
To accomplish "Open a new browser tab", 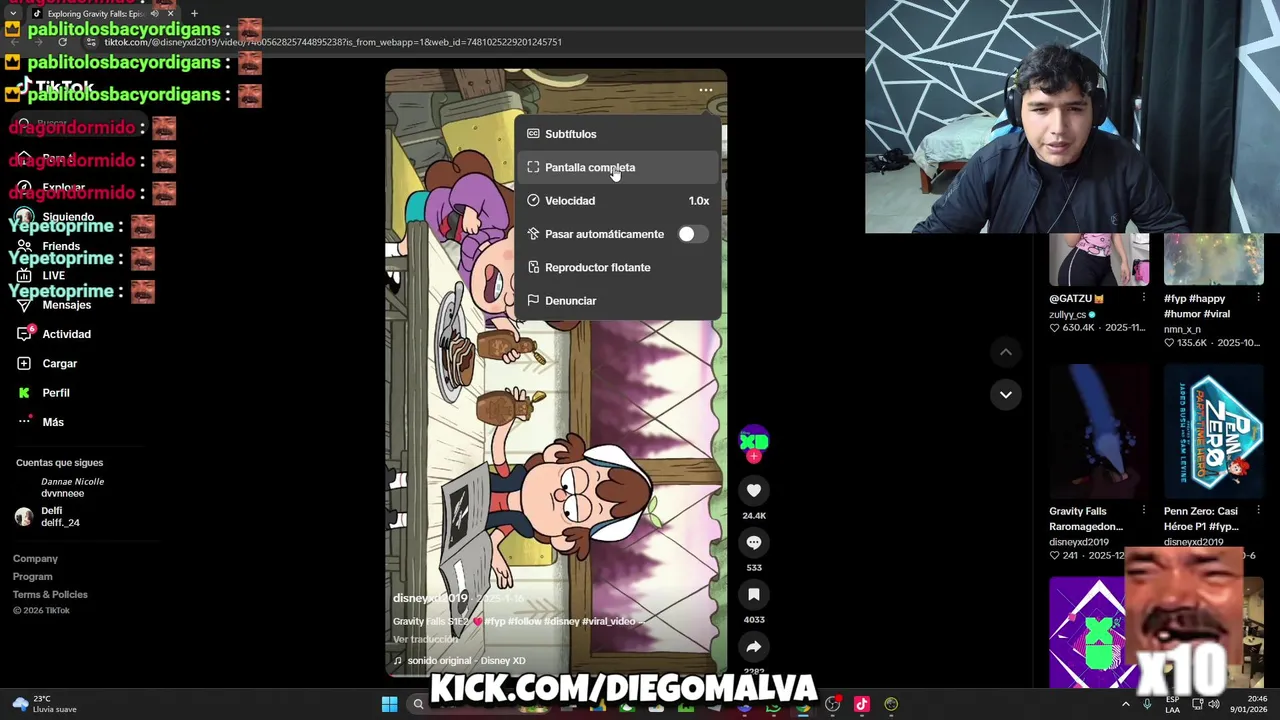I will (x=194, y=14).
